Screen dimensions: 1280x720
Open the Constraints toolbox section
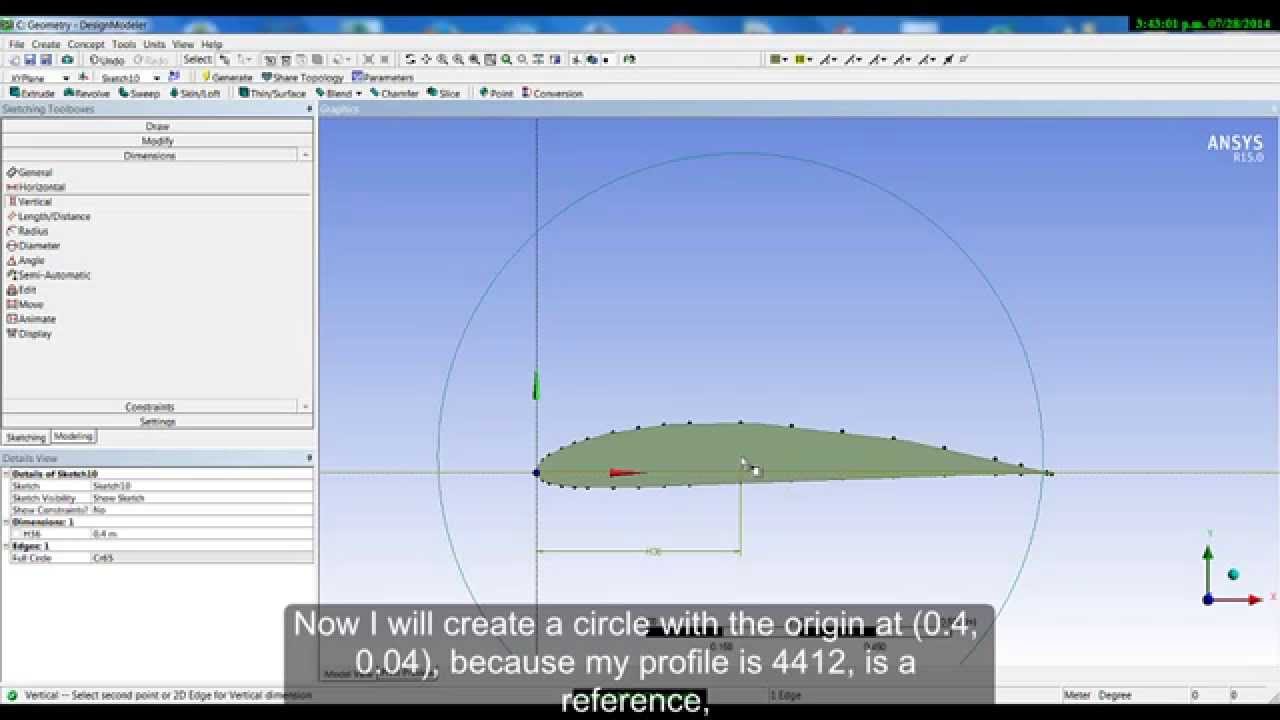pyautogui.click(x=150, y=407)
